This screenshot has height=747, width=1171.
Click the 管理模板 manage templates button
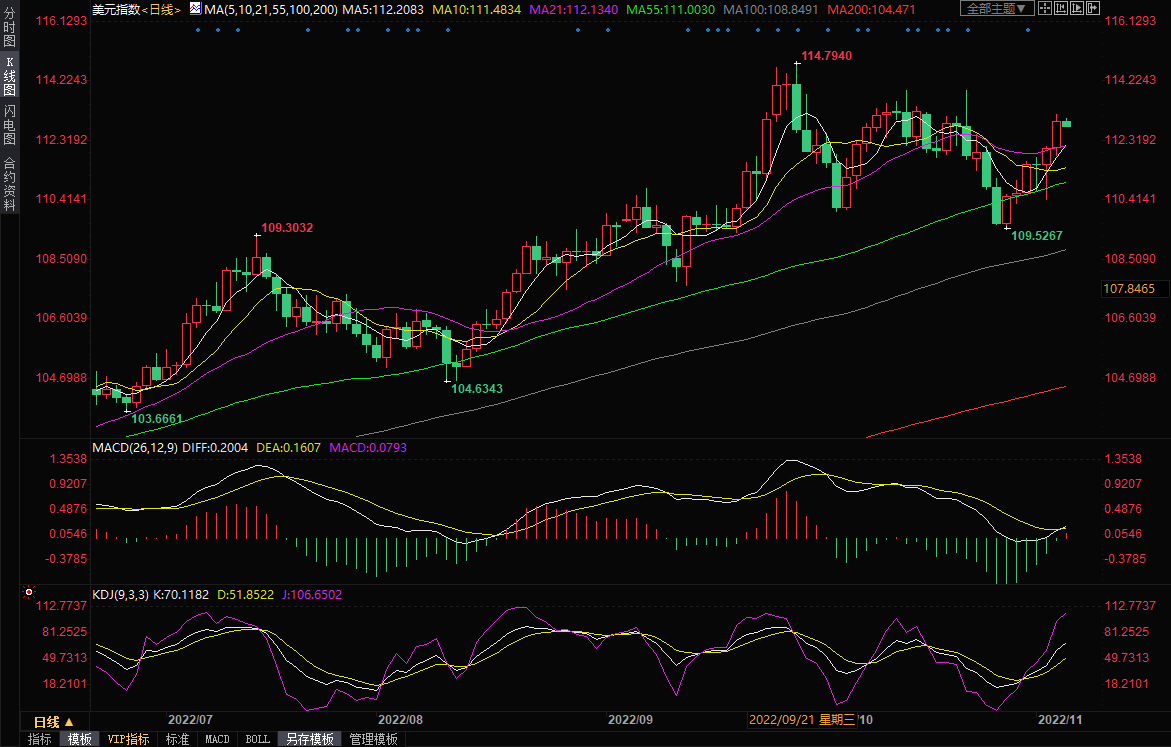373,739
